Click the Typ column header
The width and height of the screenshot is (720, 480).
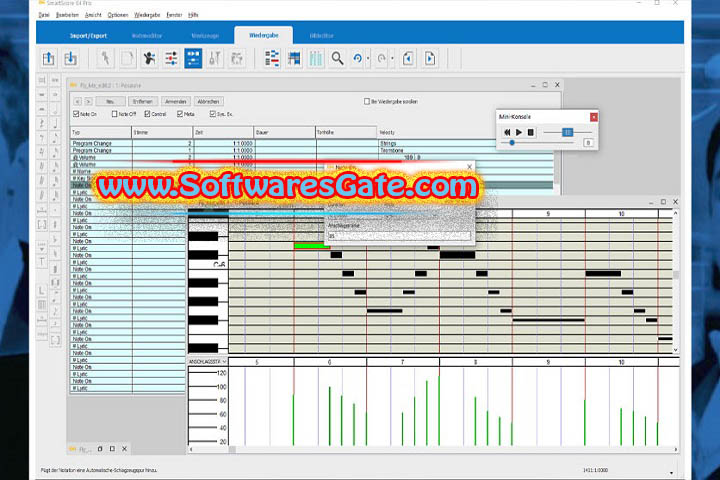coord(101,132)
